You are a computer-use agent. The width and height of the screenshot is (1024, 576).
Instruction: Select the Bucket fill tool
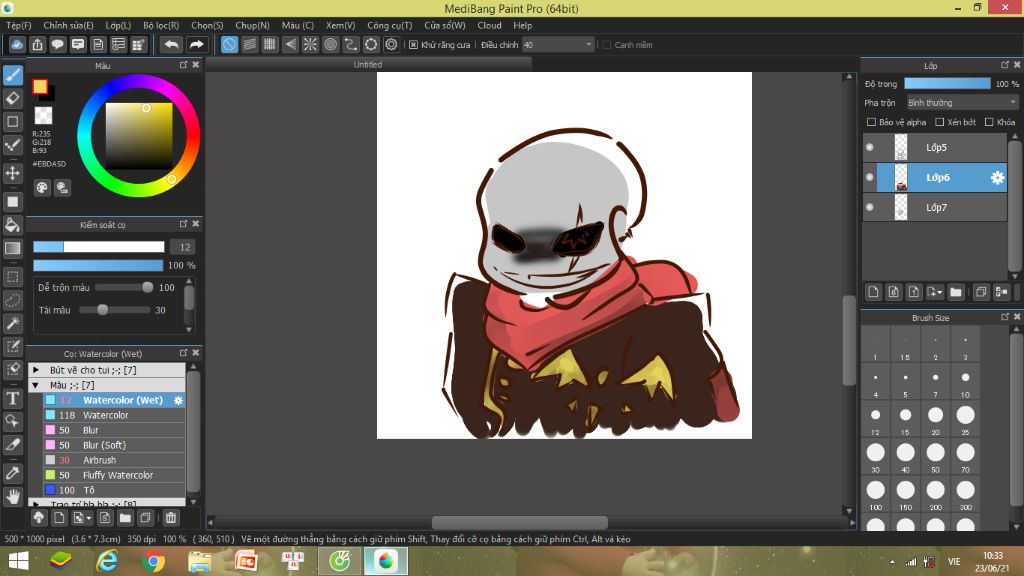(x=13, y=225)
